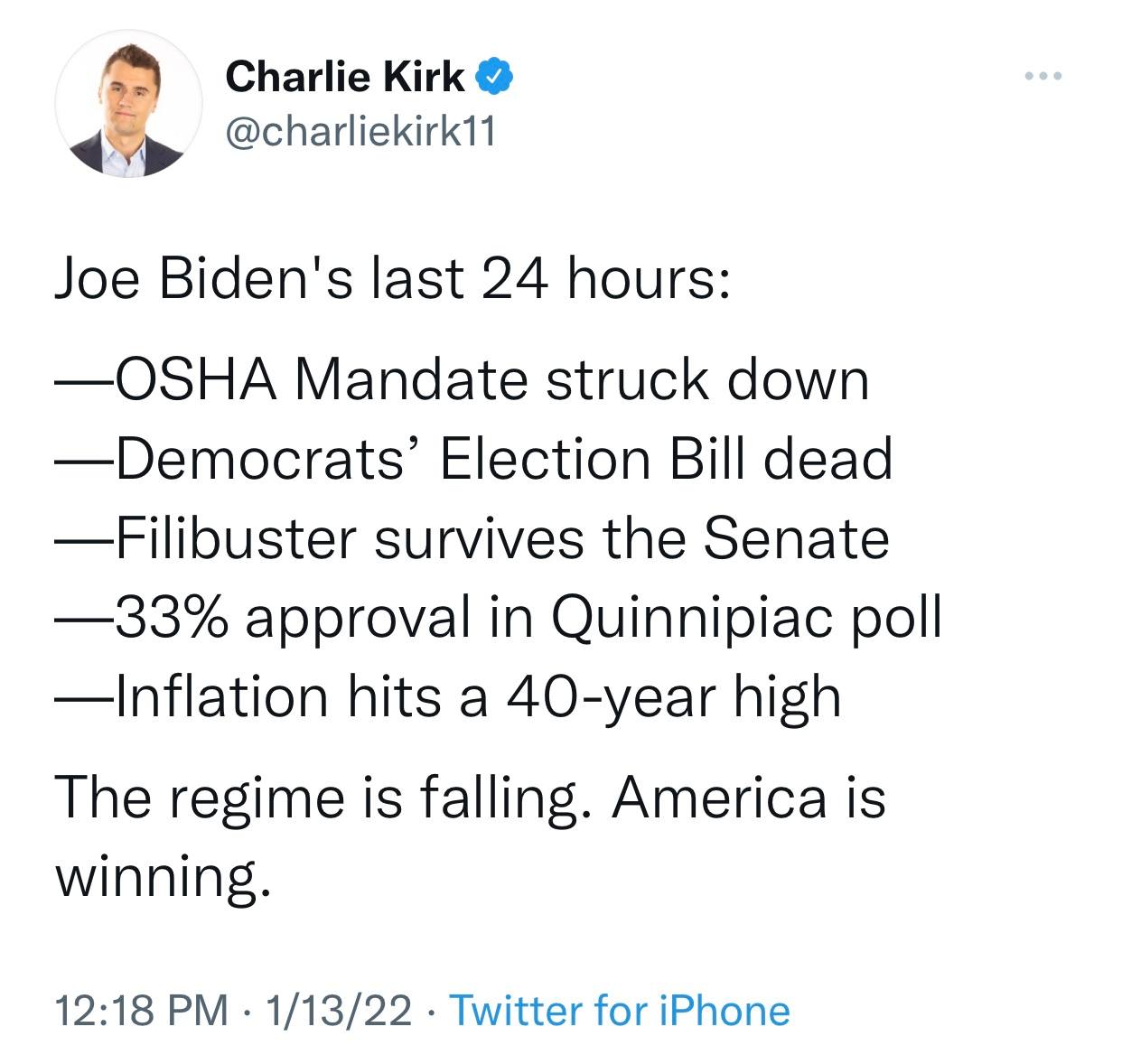Open Charlie Kirk's profile picture
The width and height of the screenshot is (1122, 1064).
click(128, 103)
